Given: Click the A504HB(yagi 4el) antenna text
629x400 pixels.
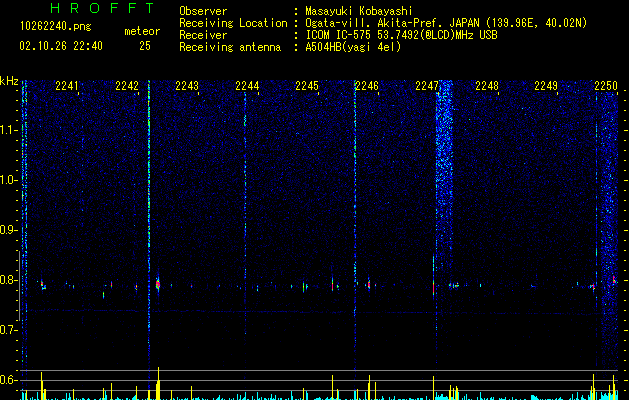Looking at the screenshot, I should [353, 47].
